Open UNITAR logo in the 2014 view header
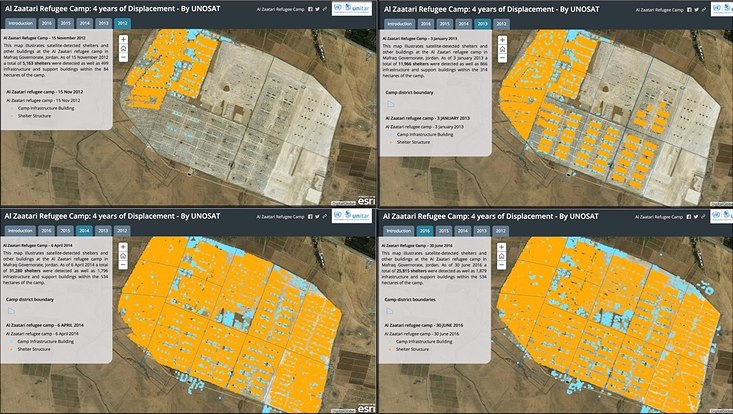This screenshot has height=414, width=733. pyautogui.click(x=351, y=215)
